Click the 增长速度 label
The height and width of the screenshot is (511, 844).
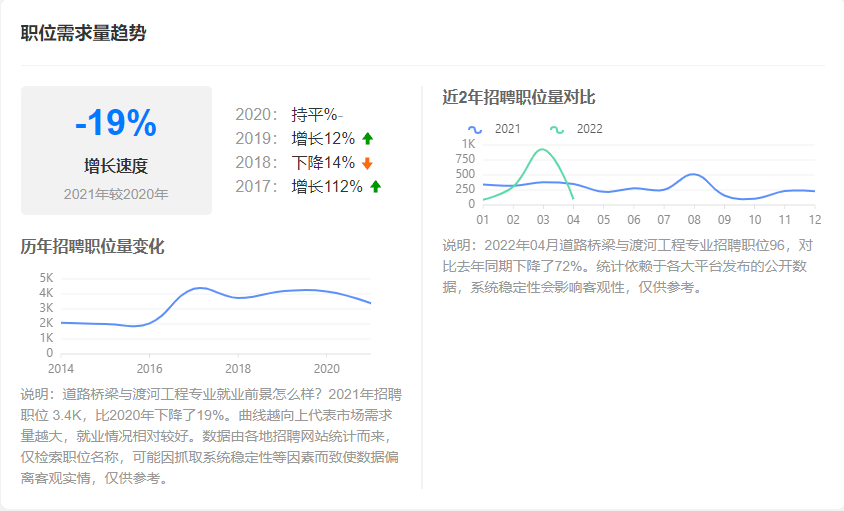[116, 166]
